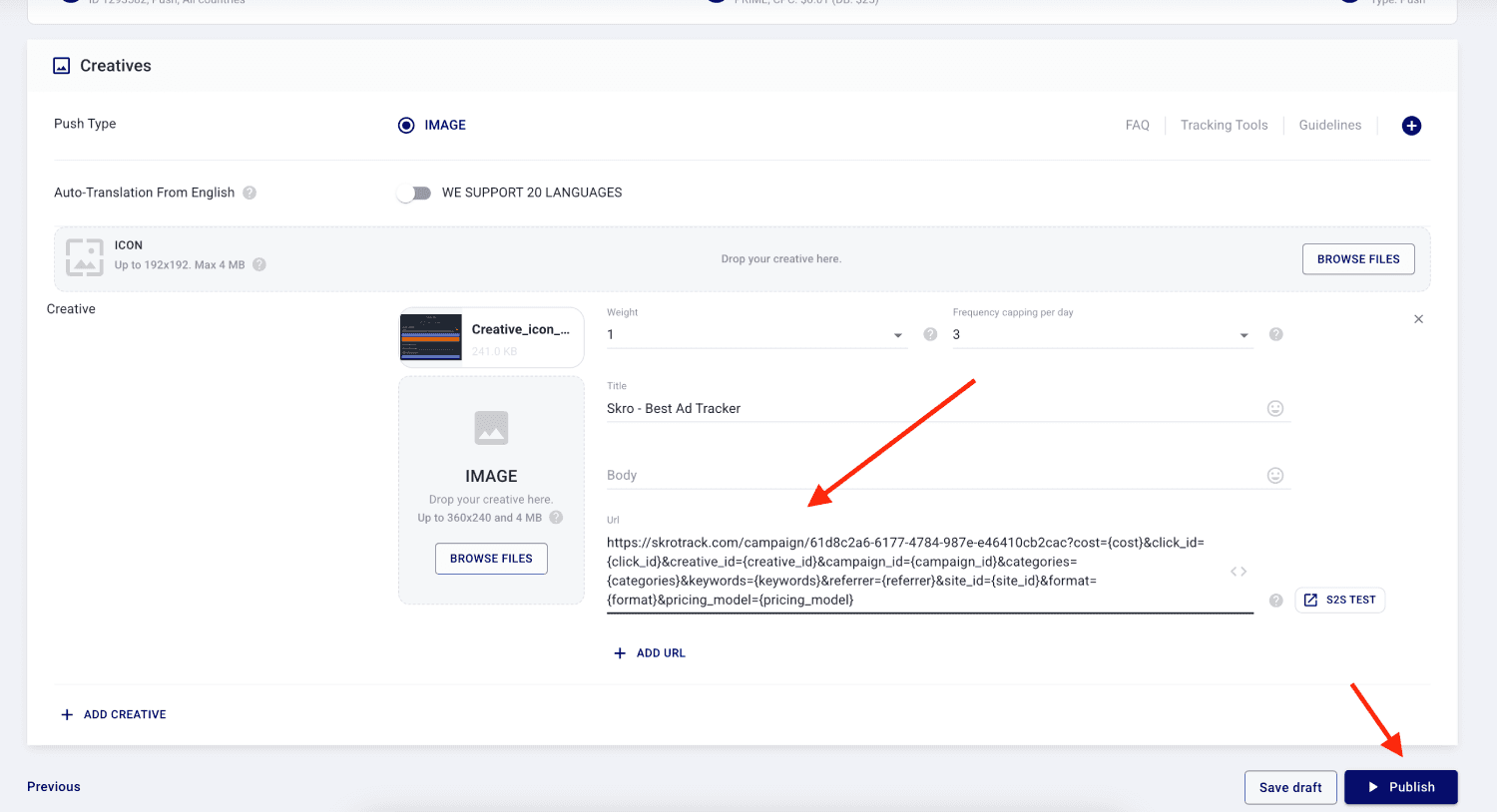Click the Save draft button
1497x812 pixels.
point(1290,788)
